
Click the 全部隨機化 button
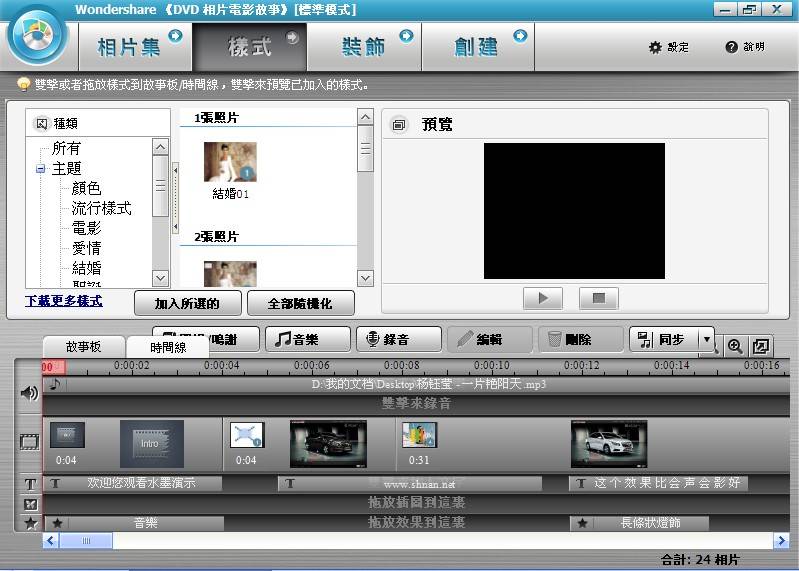coord(301,304)
